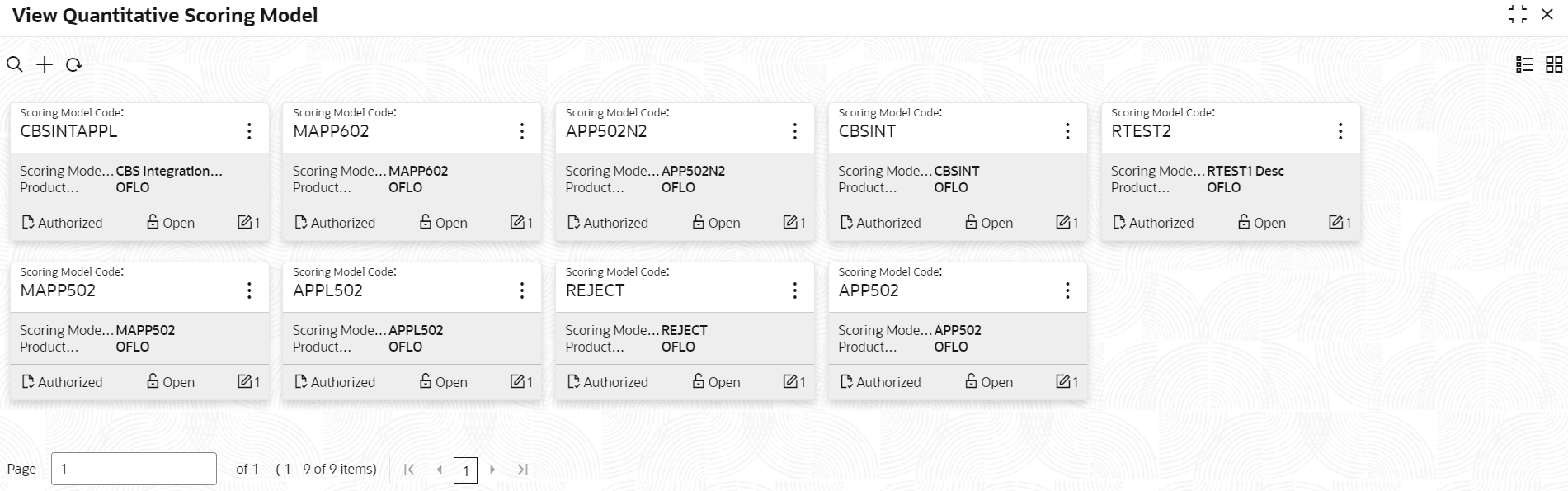
Task: Click the edit count icon on APP502N2 card
Action: pos(790,222)
